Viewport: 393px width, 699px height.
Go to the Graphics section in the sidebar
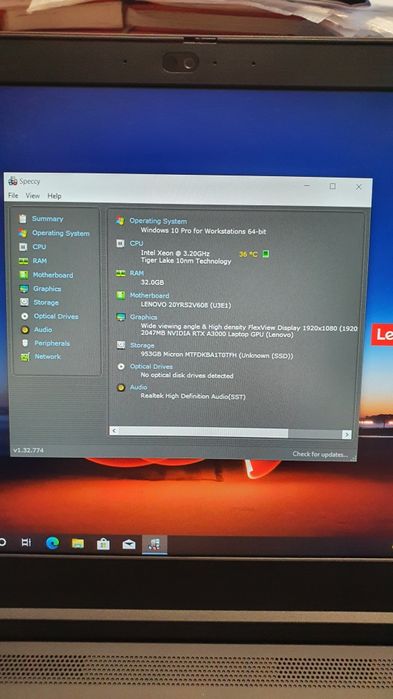47,289
